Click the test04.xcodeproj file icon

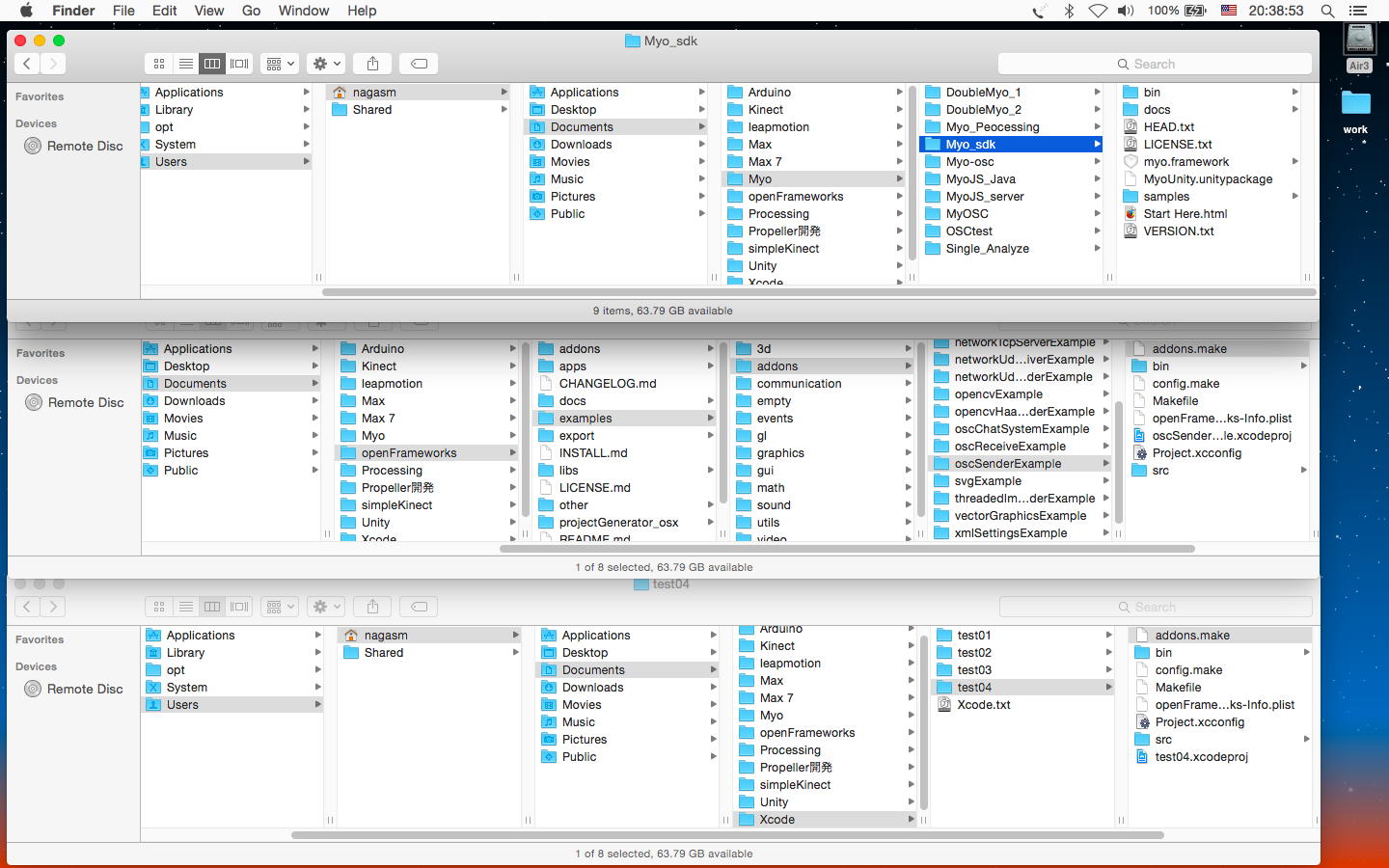1143,757
